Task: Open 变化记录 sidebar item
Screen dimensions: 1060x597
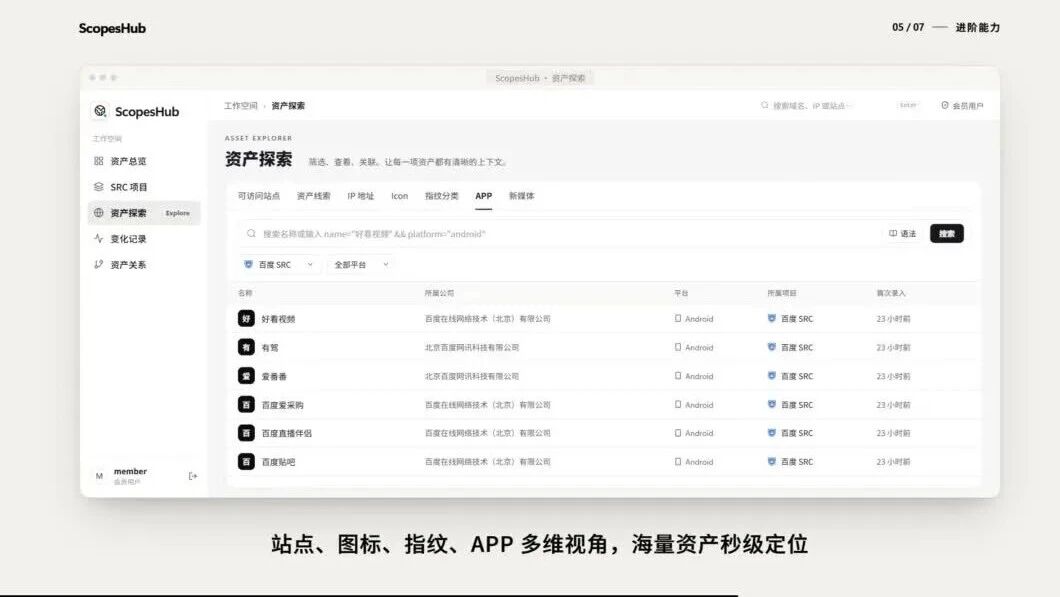Action: pyautogui.click(x=144, y=239)
